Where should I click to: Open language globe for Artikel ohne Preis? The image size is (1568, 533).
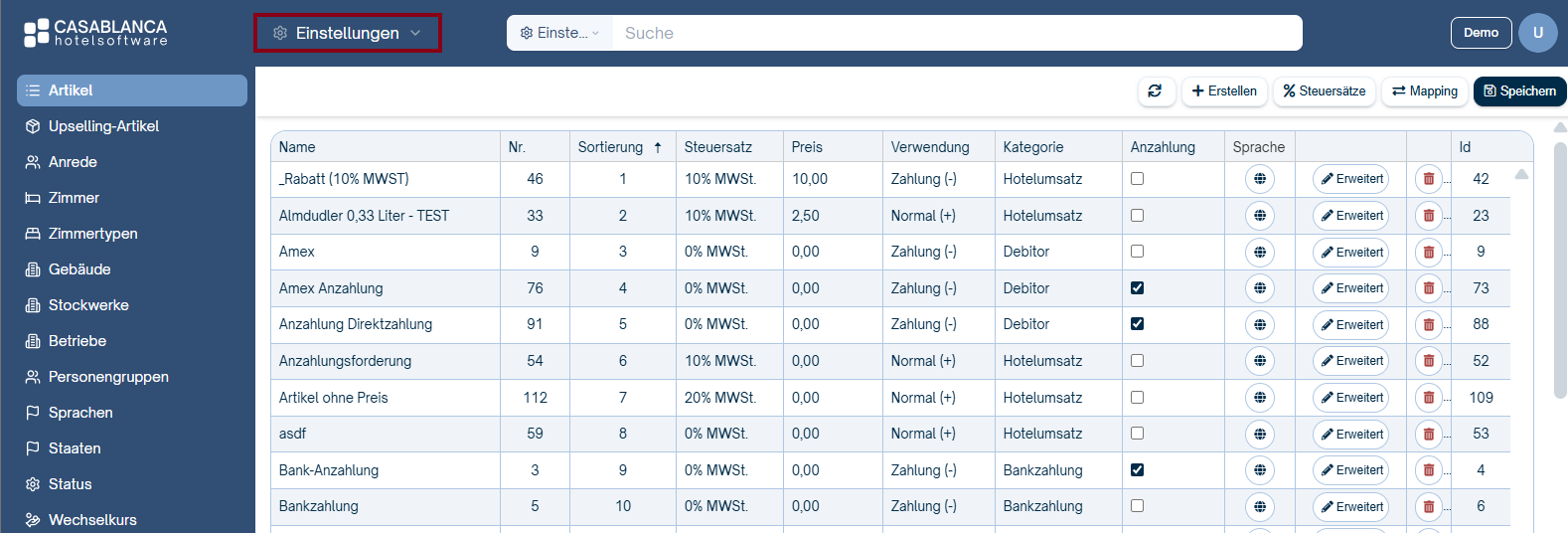pyautogui.click(x=1259, y=398)
